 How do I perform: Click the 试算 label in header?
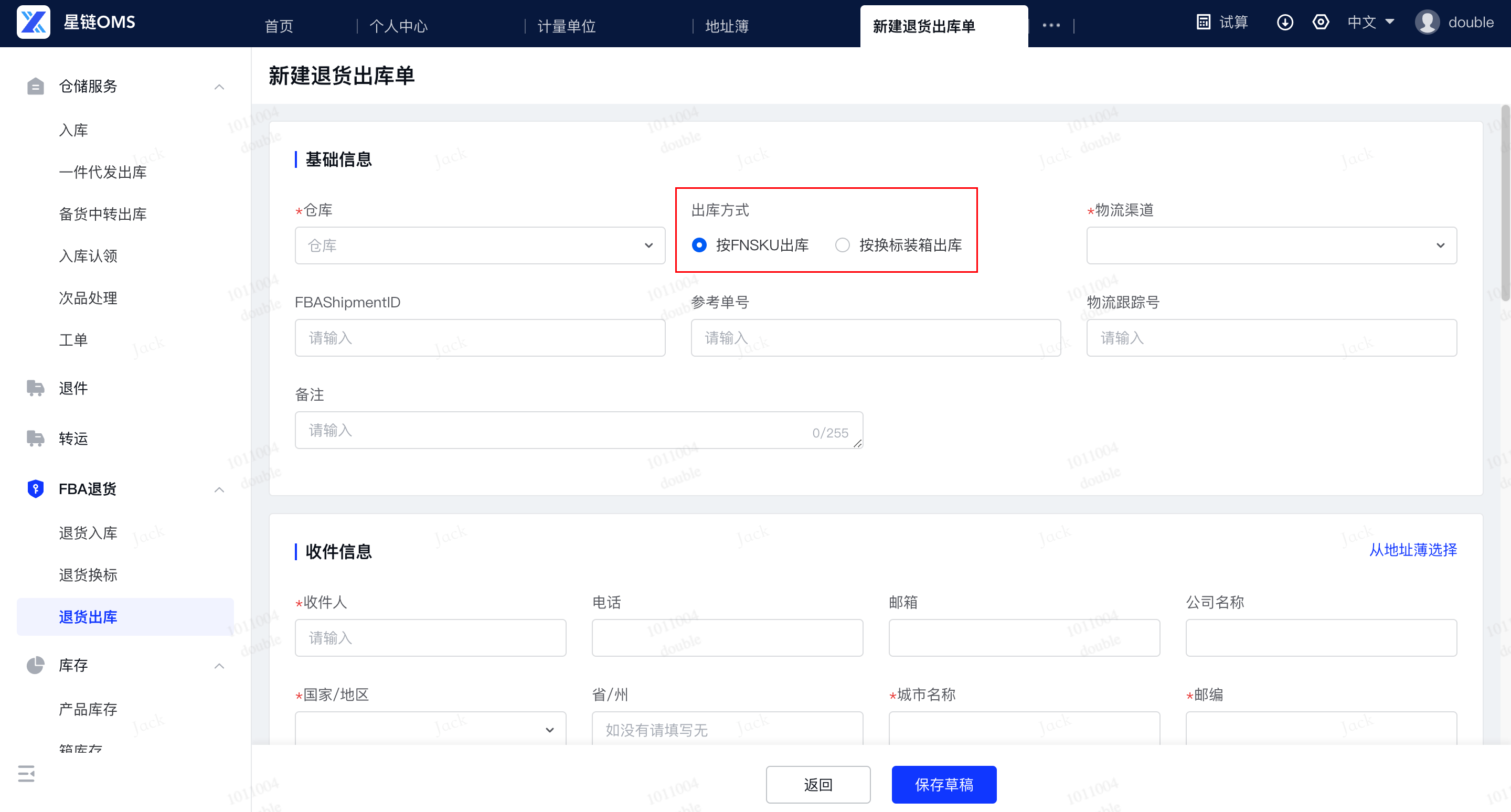(1233, 22)
